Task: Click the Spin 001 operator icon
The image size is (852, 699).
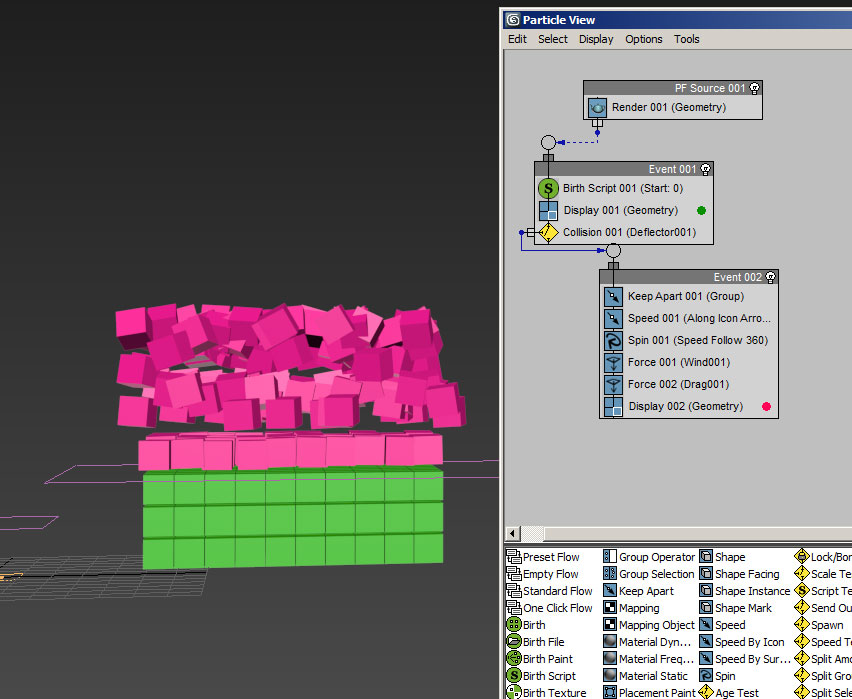Action: point(613,340)
